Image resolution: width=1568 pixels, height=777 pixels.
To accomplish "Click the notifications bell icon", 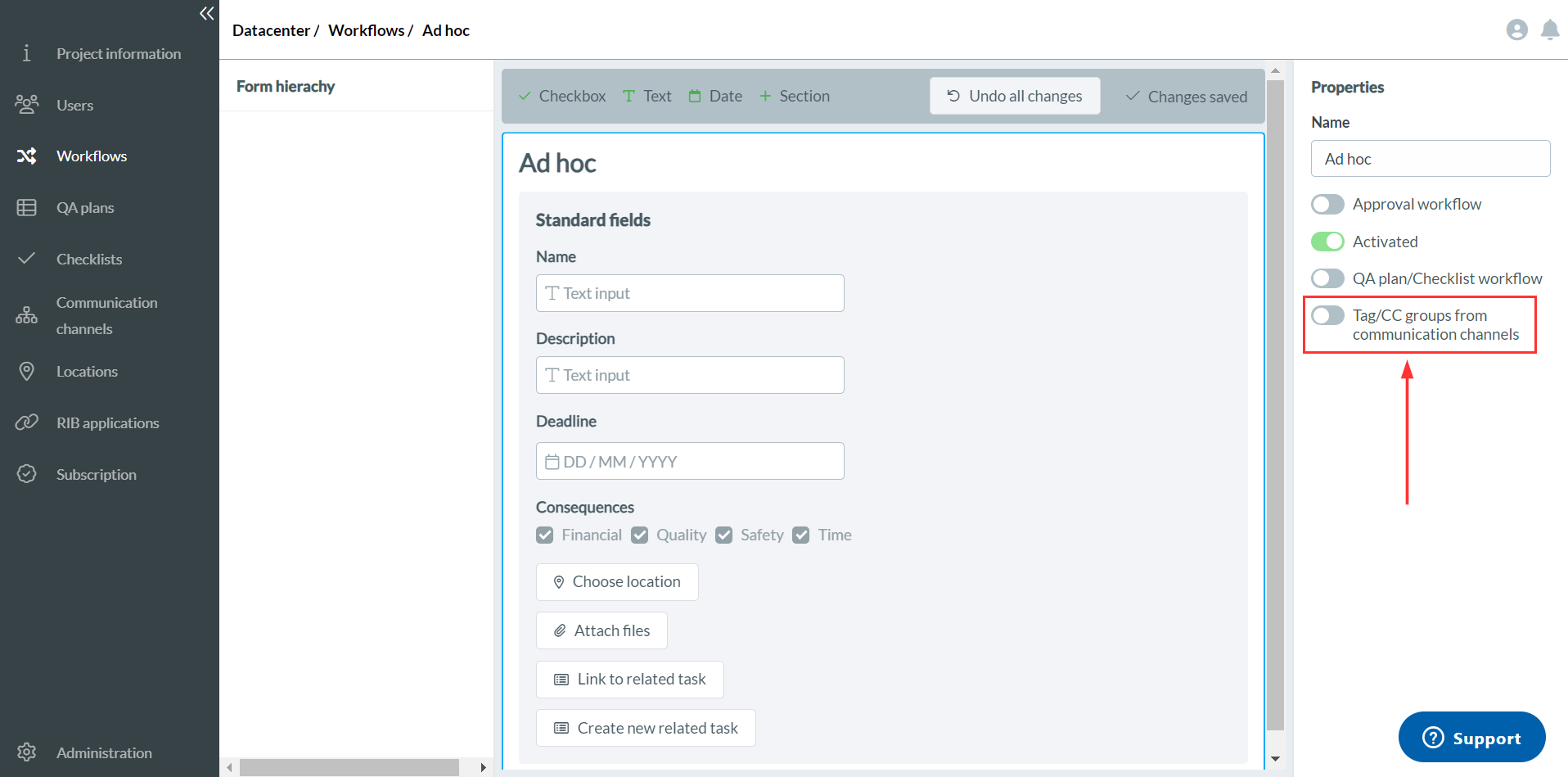I will [x=1549, y=30].
